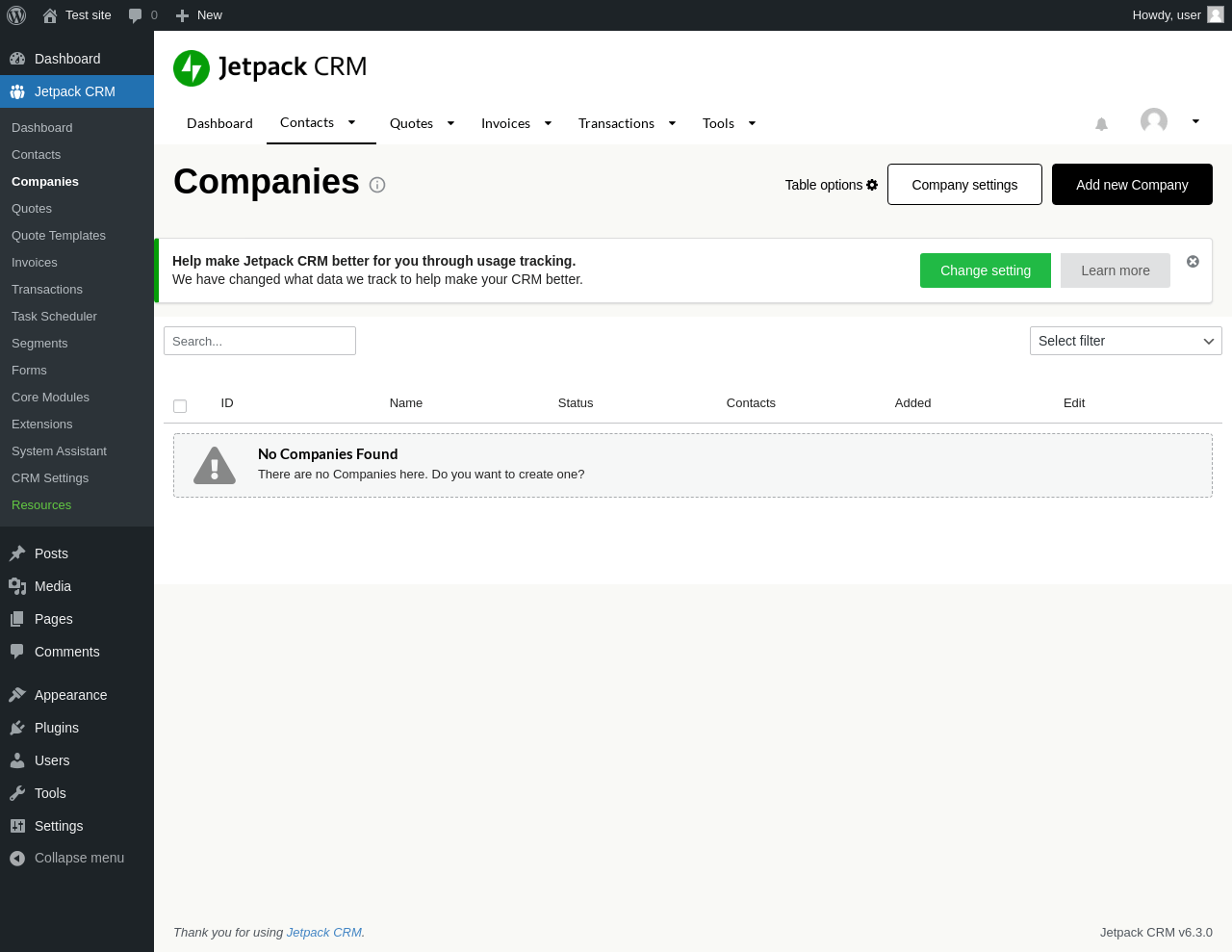Click the Plugins sidebar icon
1232x952 pixels.
(x=17, y=728)
